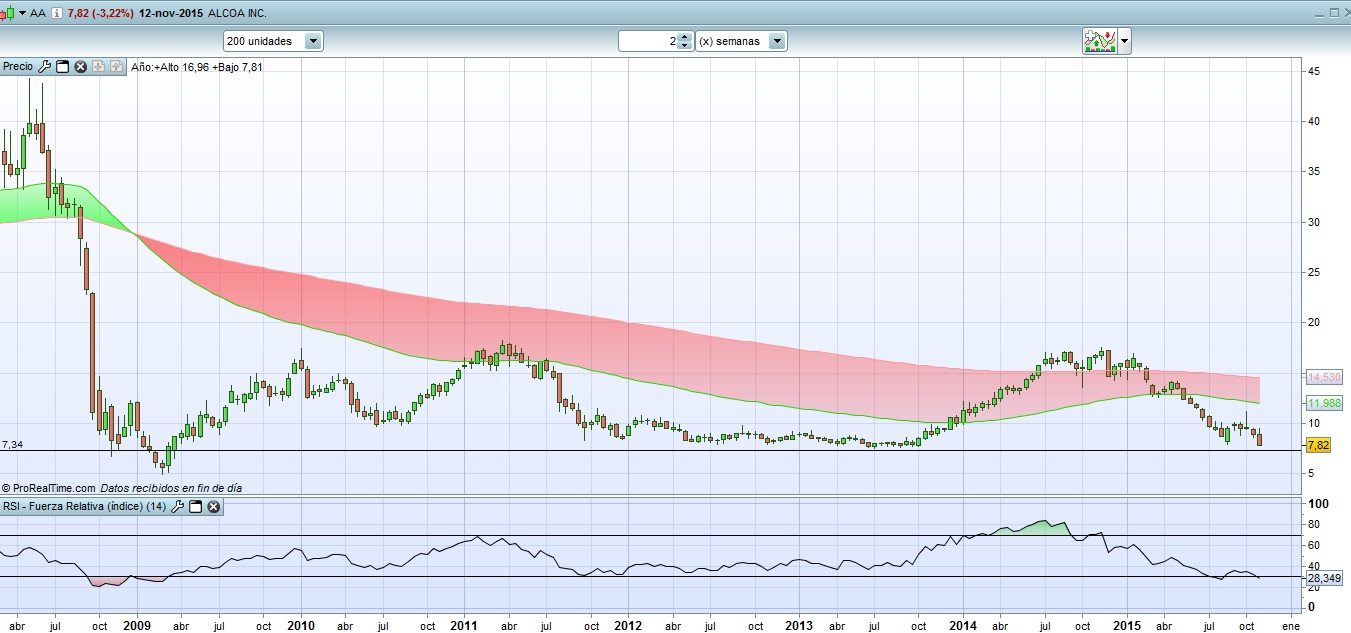Click the candlestick chart style icon
1351x633 pixels.
pyautogui.click(x=8, y=13)
